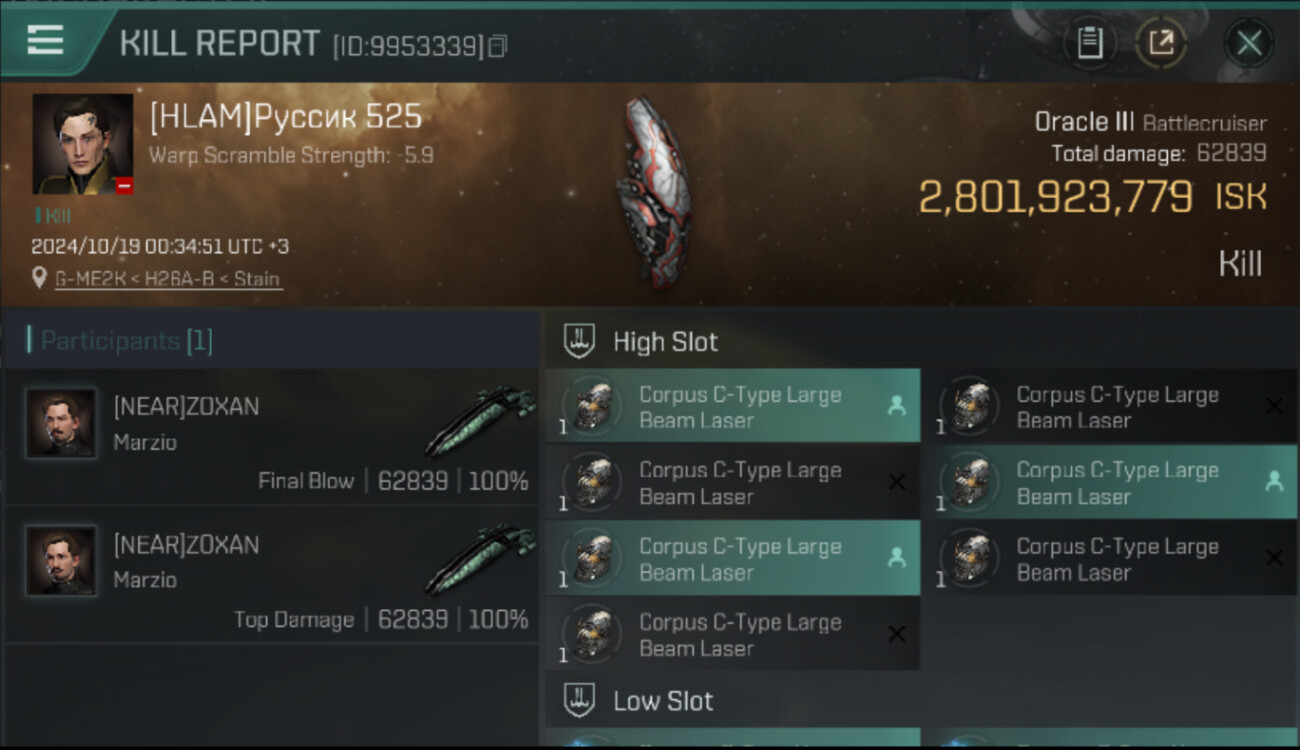This screenshot has height=750, width=1300.
Task: Select Top Damage participant ZOXAN portrait
Action: coord(61,561)
